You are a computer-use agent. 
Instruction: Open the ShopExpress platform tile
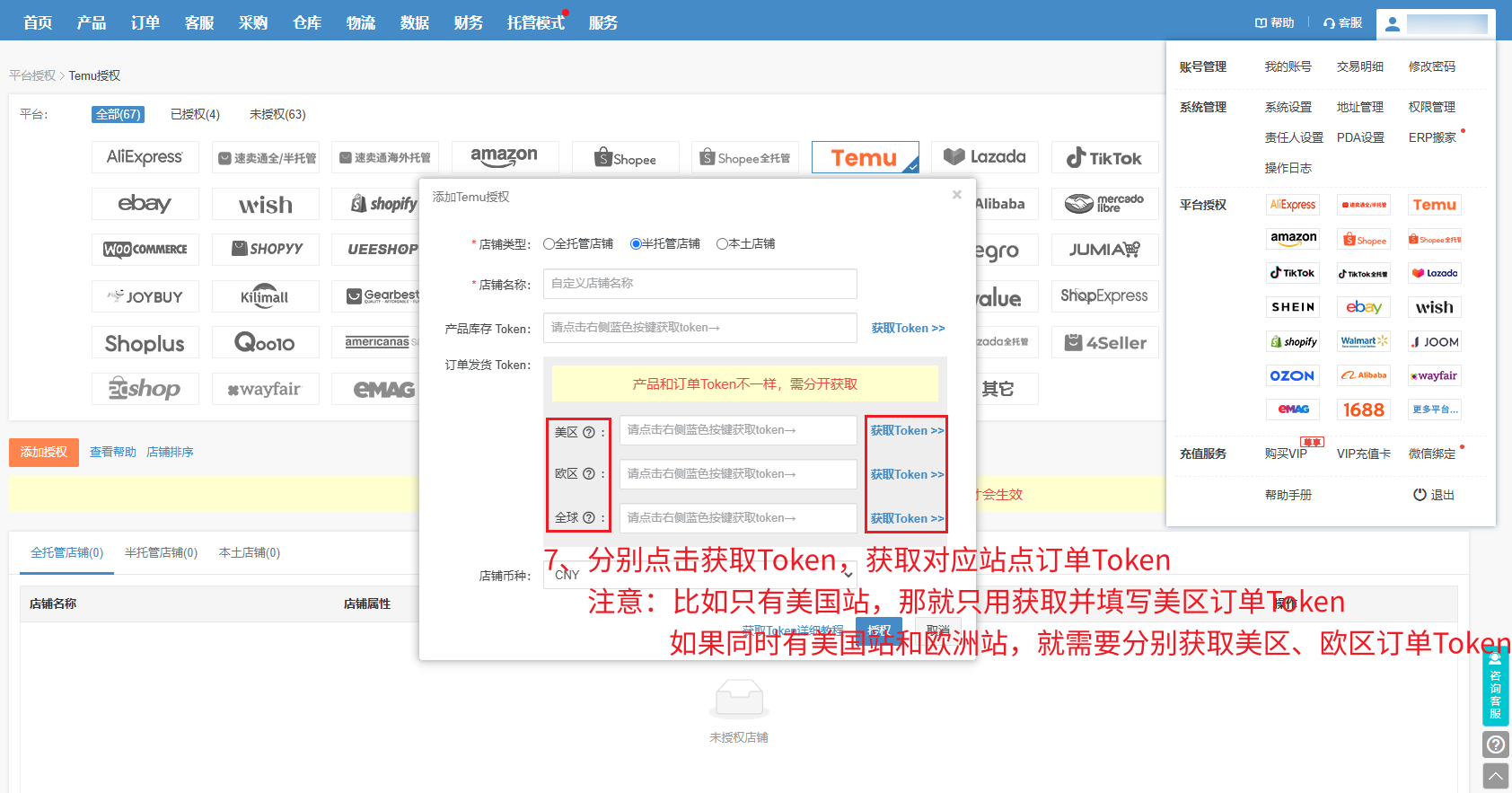pos(1105,296)
